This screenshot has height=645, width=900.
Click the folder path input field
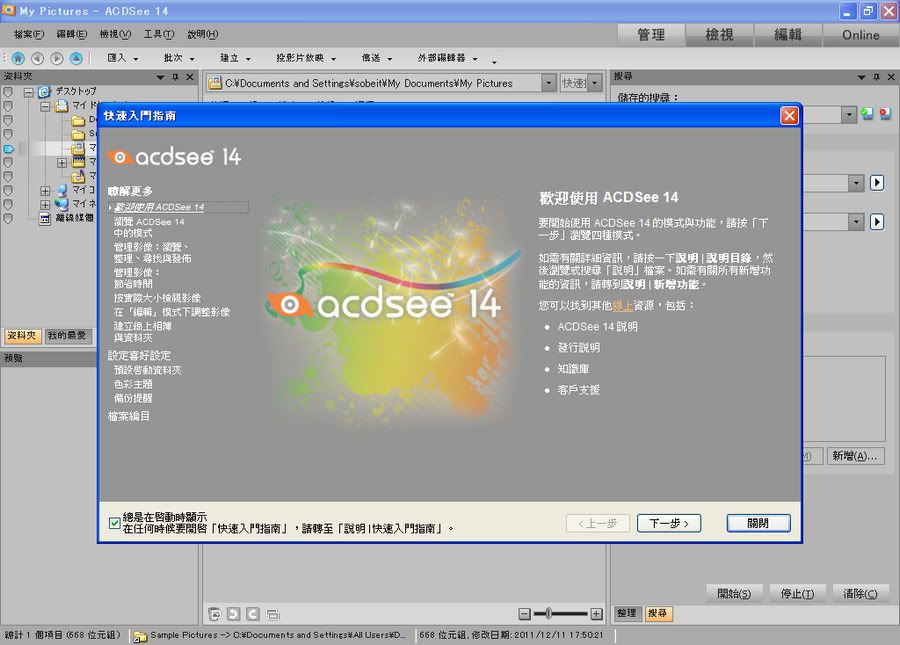(x=375, y=83)
